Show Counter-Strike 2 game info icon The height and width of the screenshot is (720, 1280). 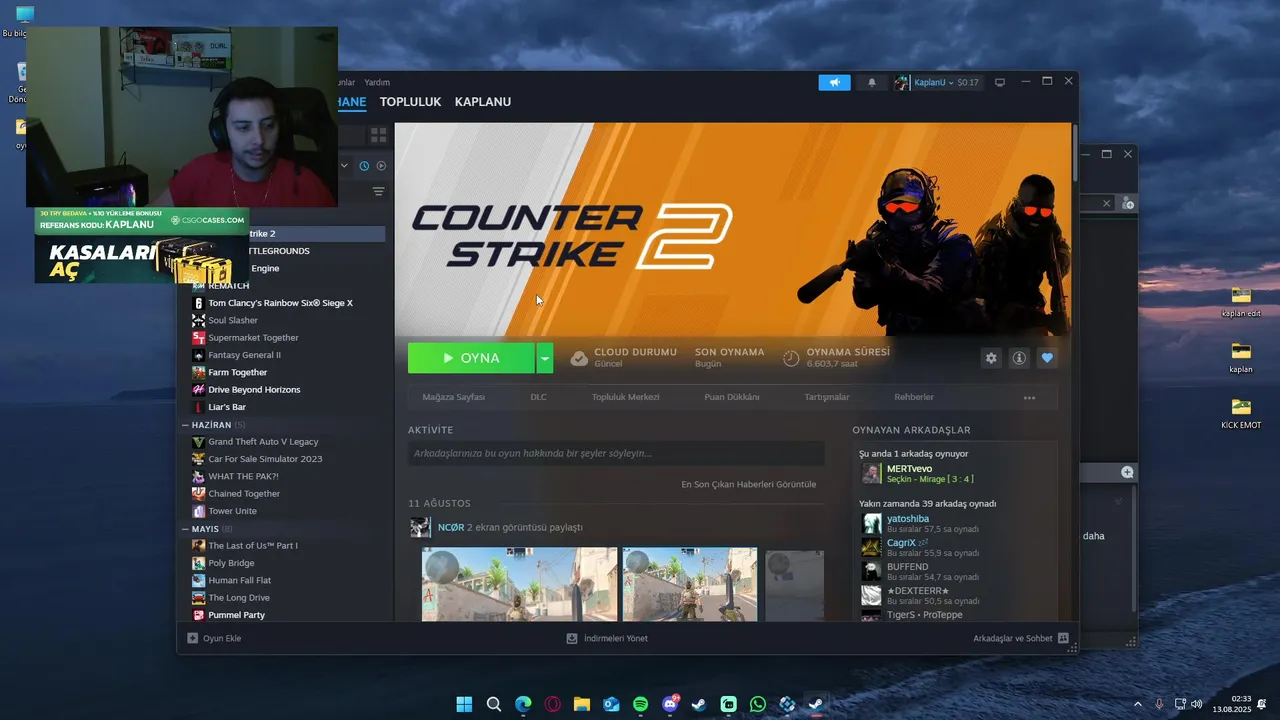click(x=1019, y=358)
